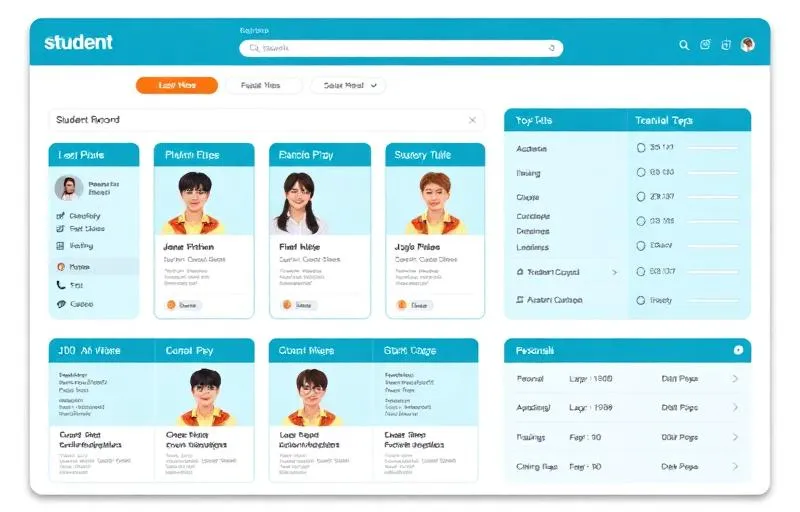This screenshot has width=800, height=512.
Task: Open the user profile avatar in the header
Action: [748, 45]
